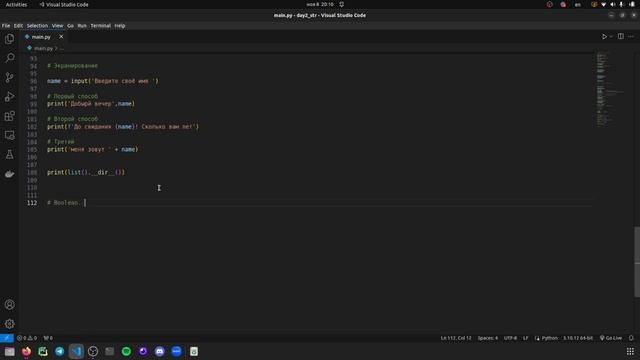Image resolution: width=640 pixels, height=360 pixels.
Task: Click the forwarded ports status item
Action: (x=48, y=338)
